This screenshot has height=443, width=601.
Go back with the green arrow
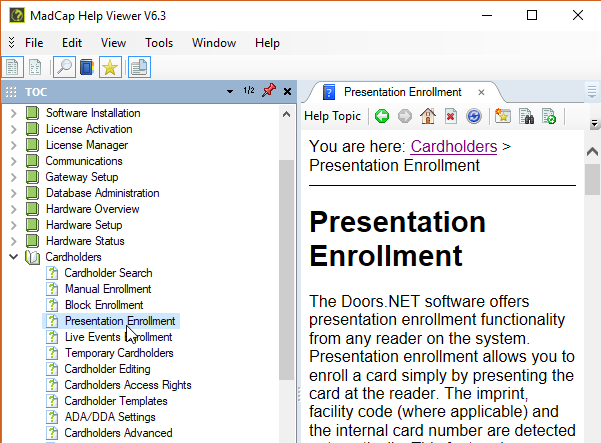point(382,116)
